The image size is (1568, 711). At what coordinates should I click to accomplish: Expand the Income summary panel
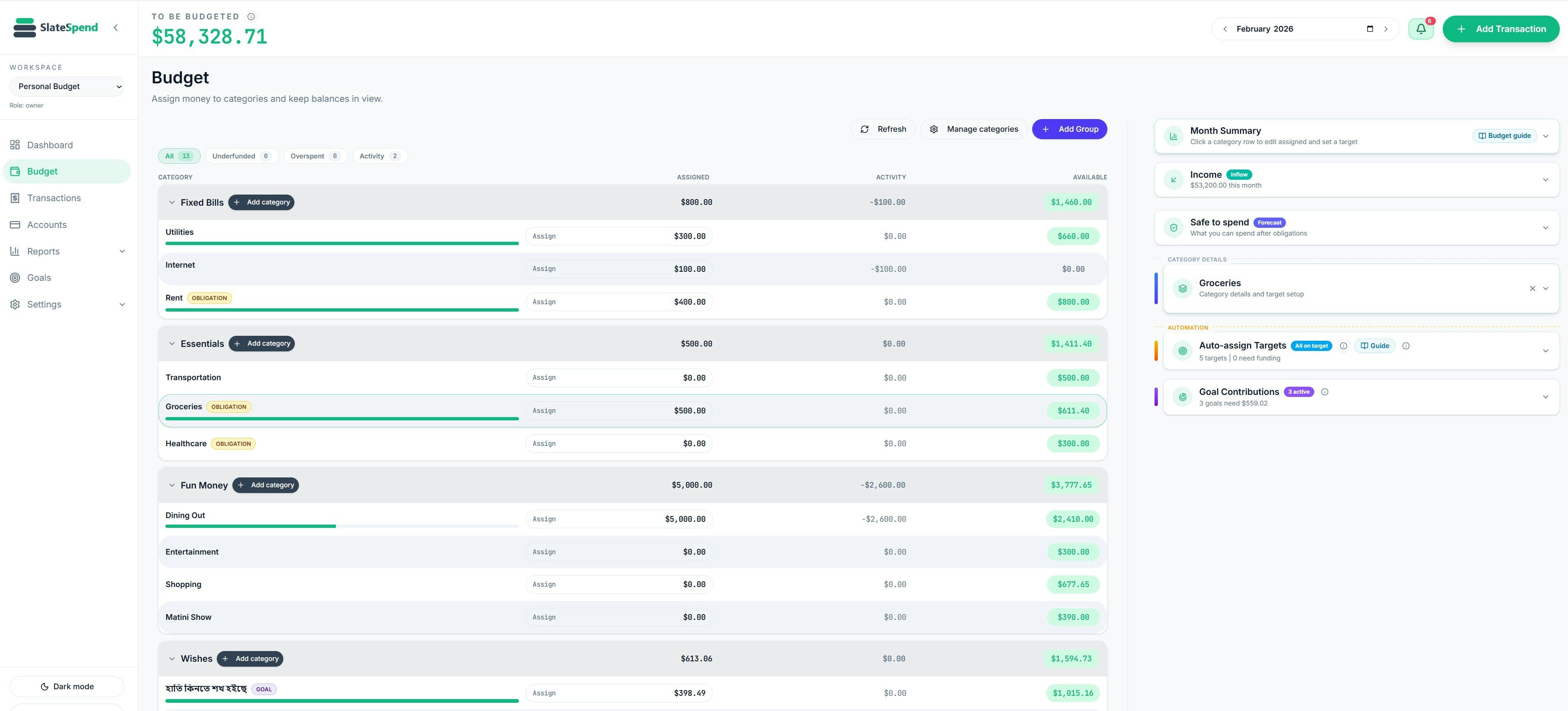tap(1545, 179)
